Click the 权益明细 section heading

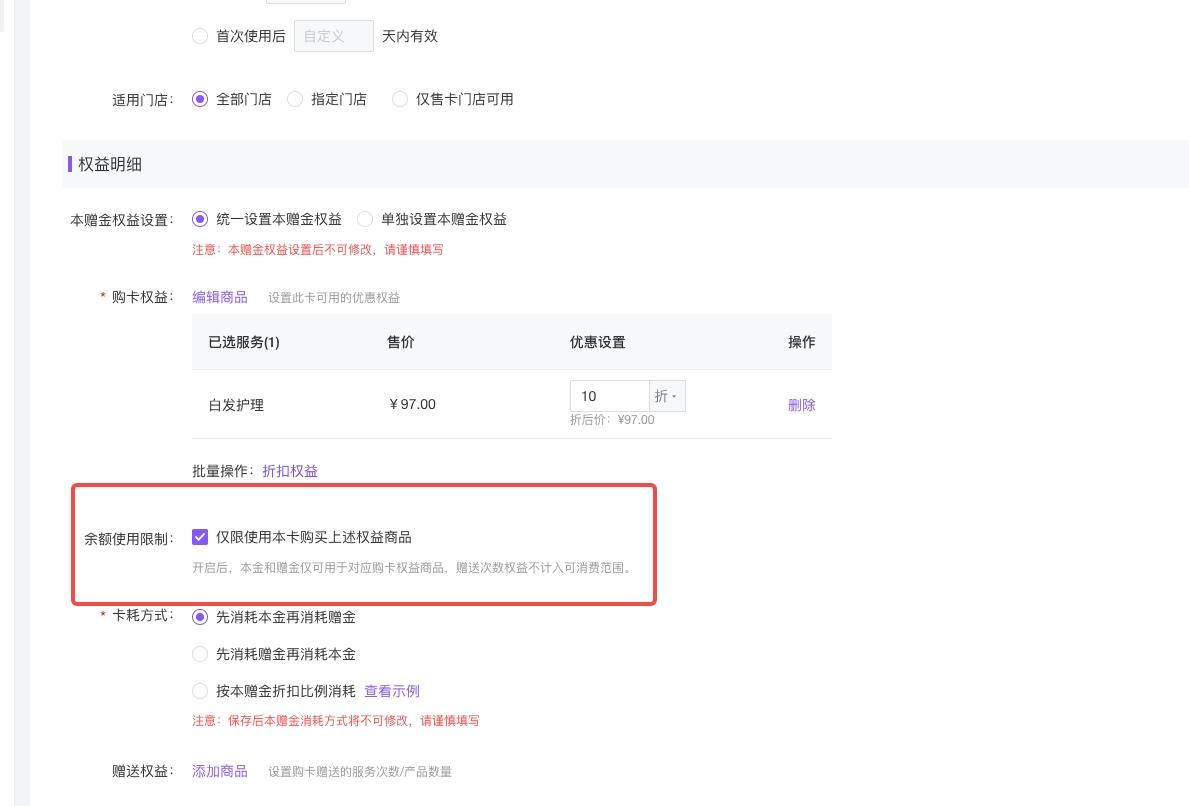click(x=110, y=164)
